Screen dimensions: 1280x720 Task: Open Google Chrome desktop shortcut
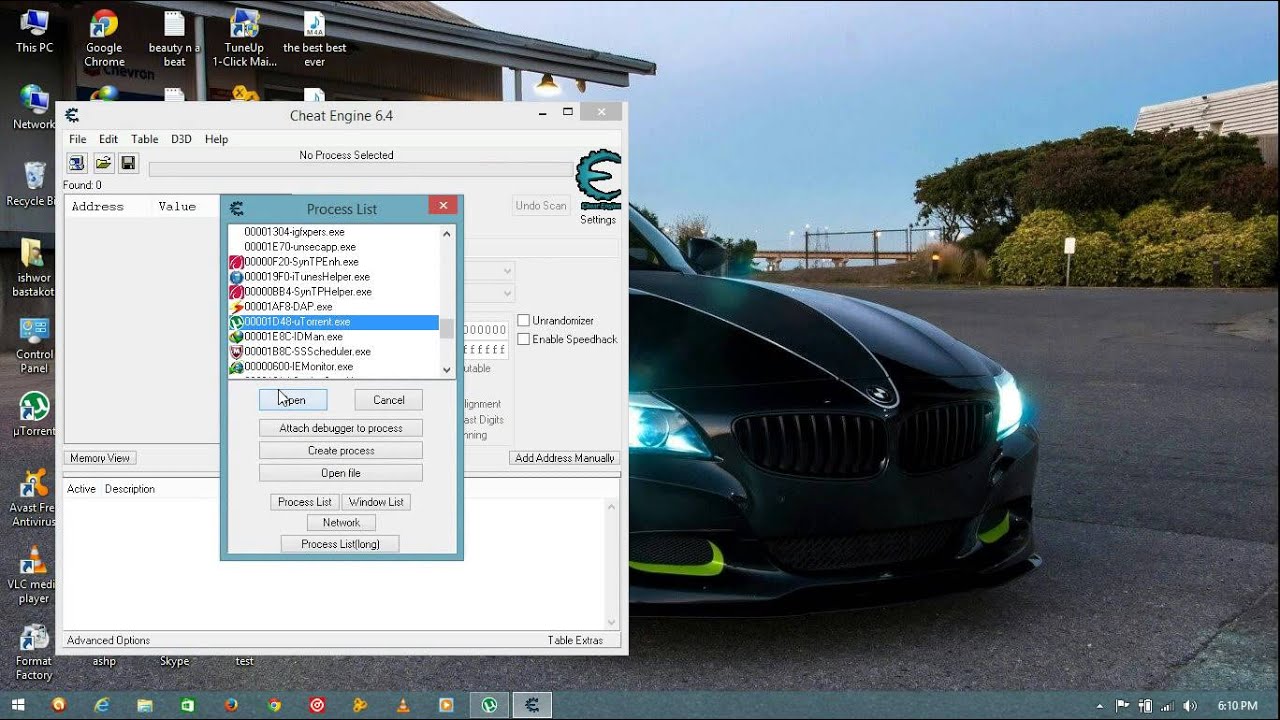[104, 38]
